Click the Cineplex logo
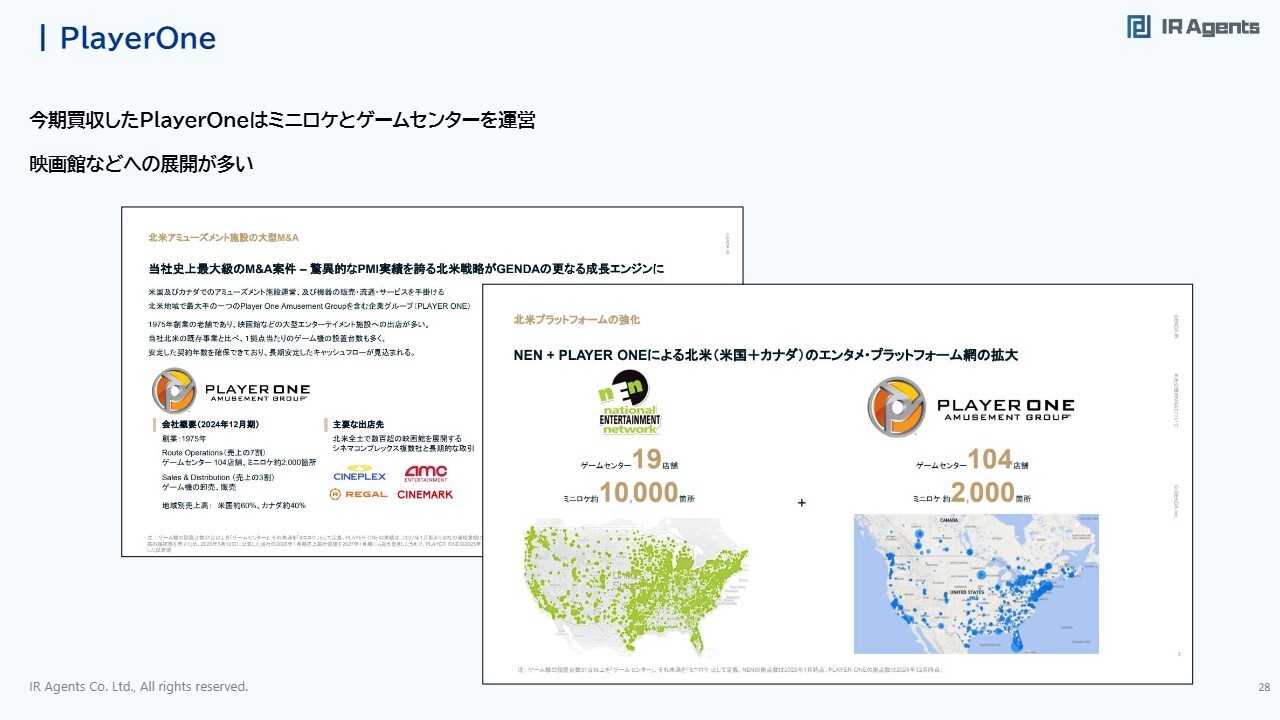Screen dimensions: 1280x720 [x=359, y=473]
